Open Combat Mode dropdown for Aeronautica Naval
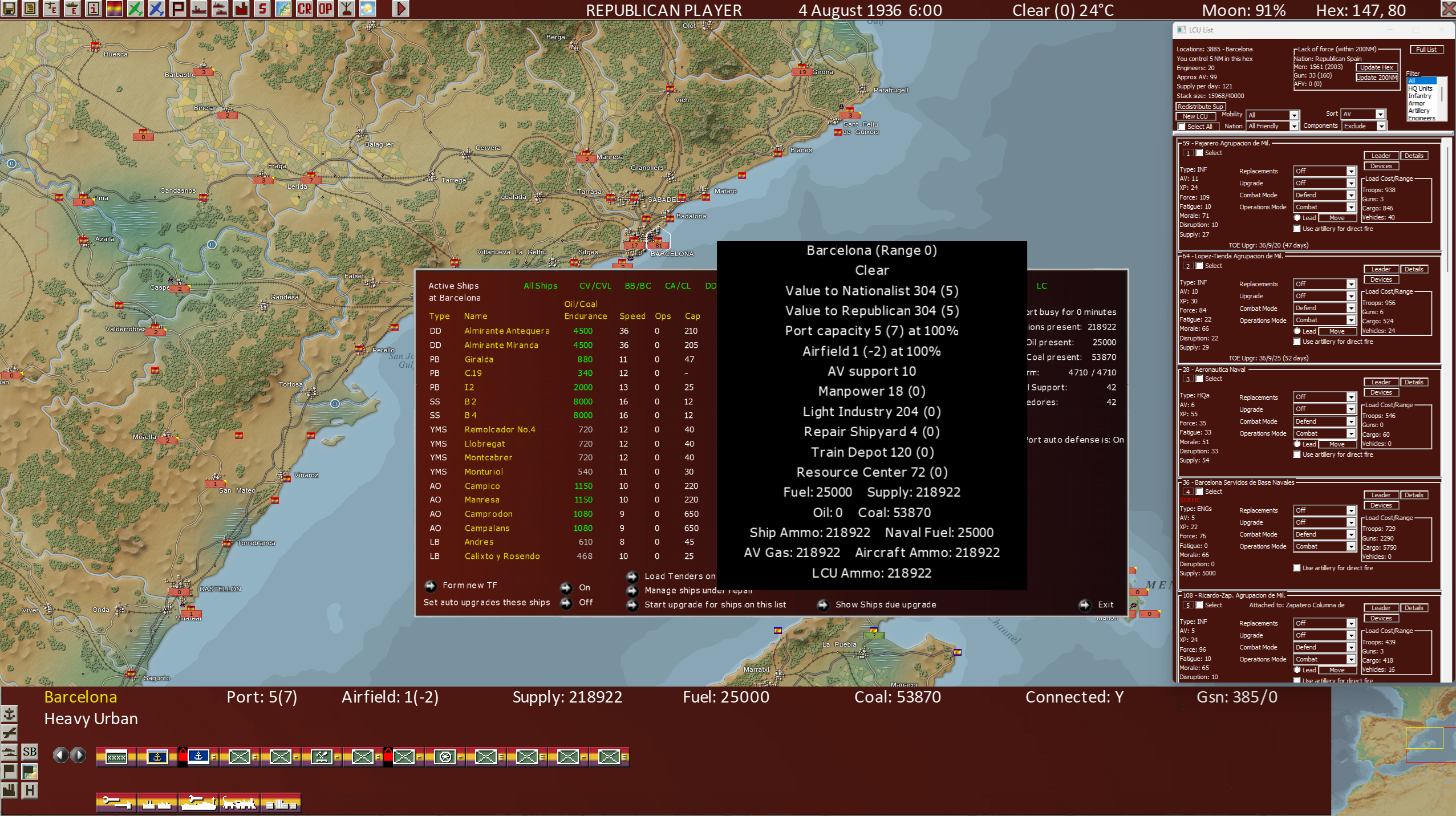 coord(1350,421)
